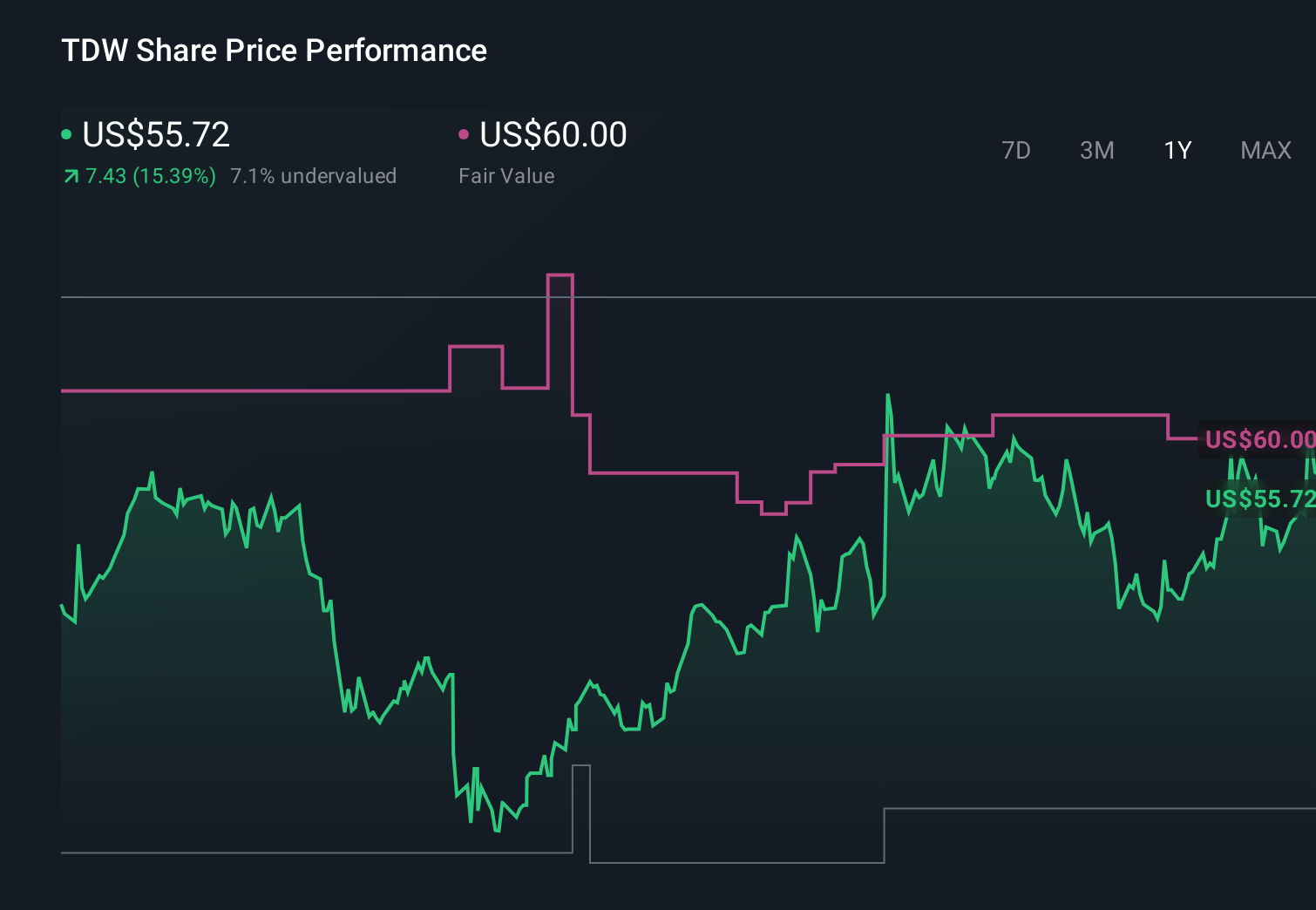The height and width of the screenshot is (910, 1316).
Task: Toggle the US$55.72 share price series visibility
Action: 155,134
